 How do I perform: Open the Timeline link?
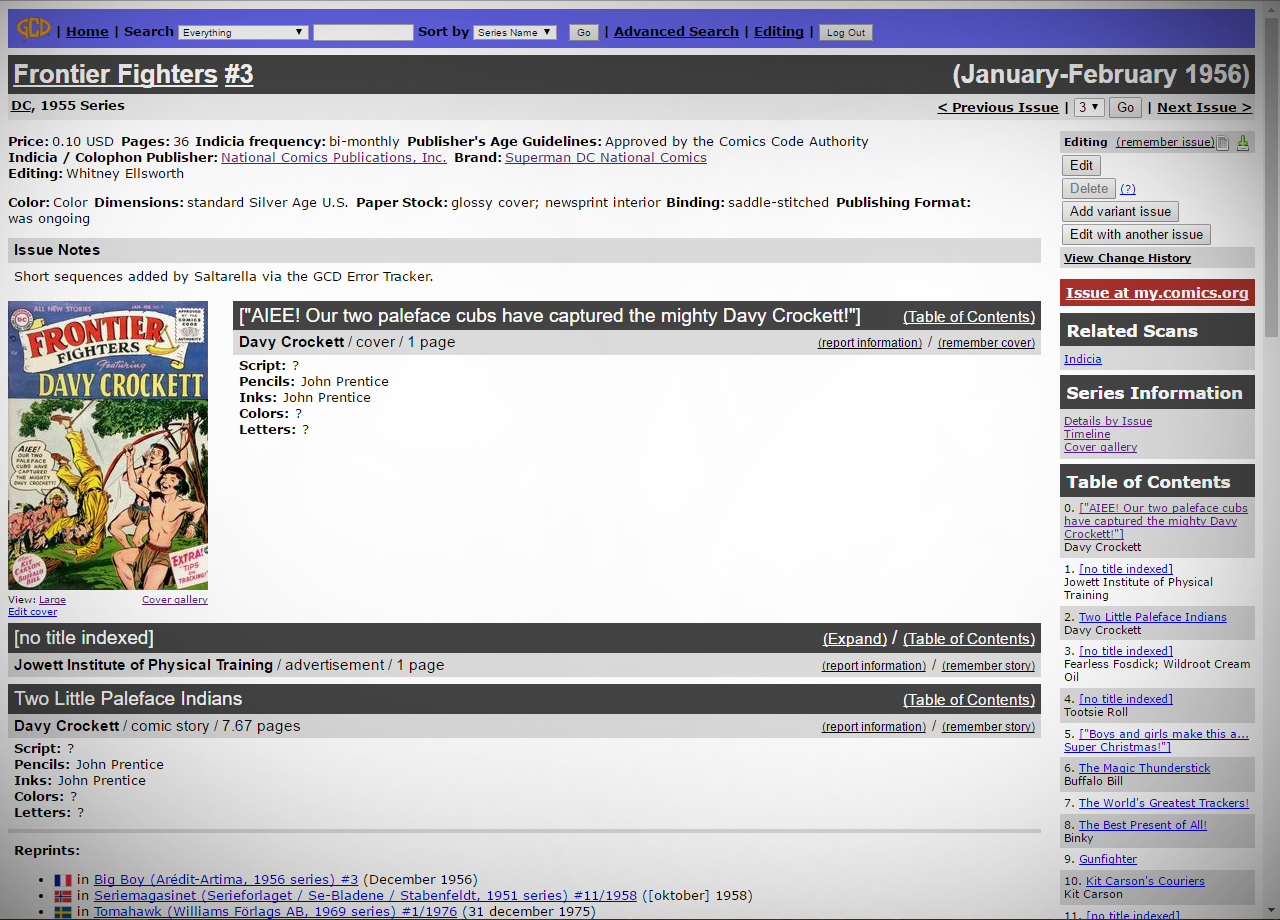point(1087,434)
